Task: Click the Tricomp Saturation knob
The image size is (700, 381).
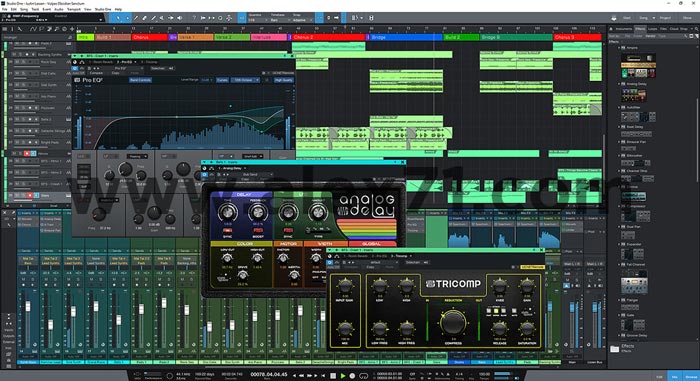Action: 527,330
